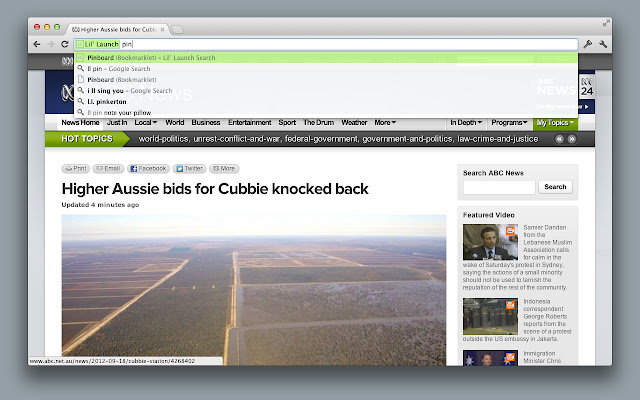This screenshot has height=400, width=640.
Task: Click the 'Updated 4 minutes ago' text
Action: click(x=100, y=205)
